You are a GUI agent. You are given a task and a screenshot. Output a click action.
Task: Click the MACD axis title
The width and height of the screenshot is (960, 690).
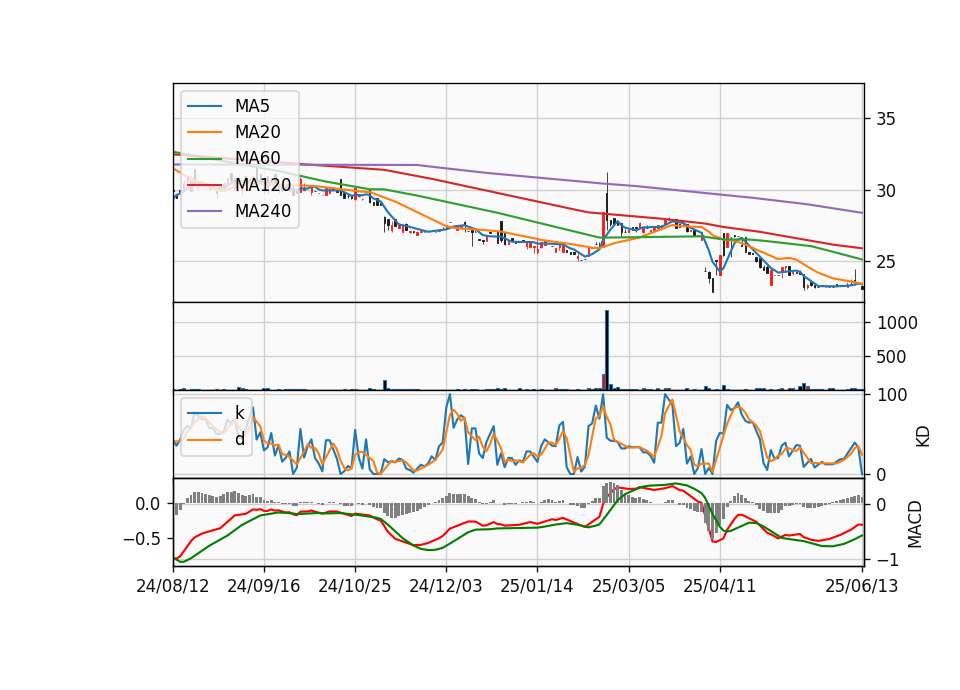click(x=915, y=524)
